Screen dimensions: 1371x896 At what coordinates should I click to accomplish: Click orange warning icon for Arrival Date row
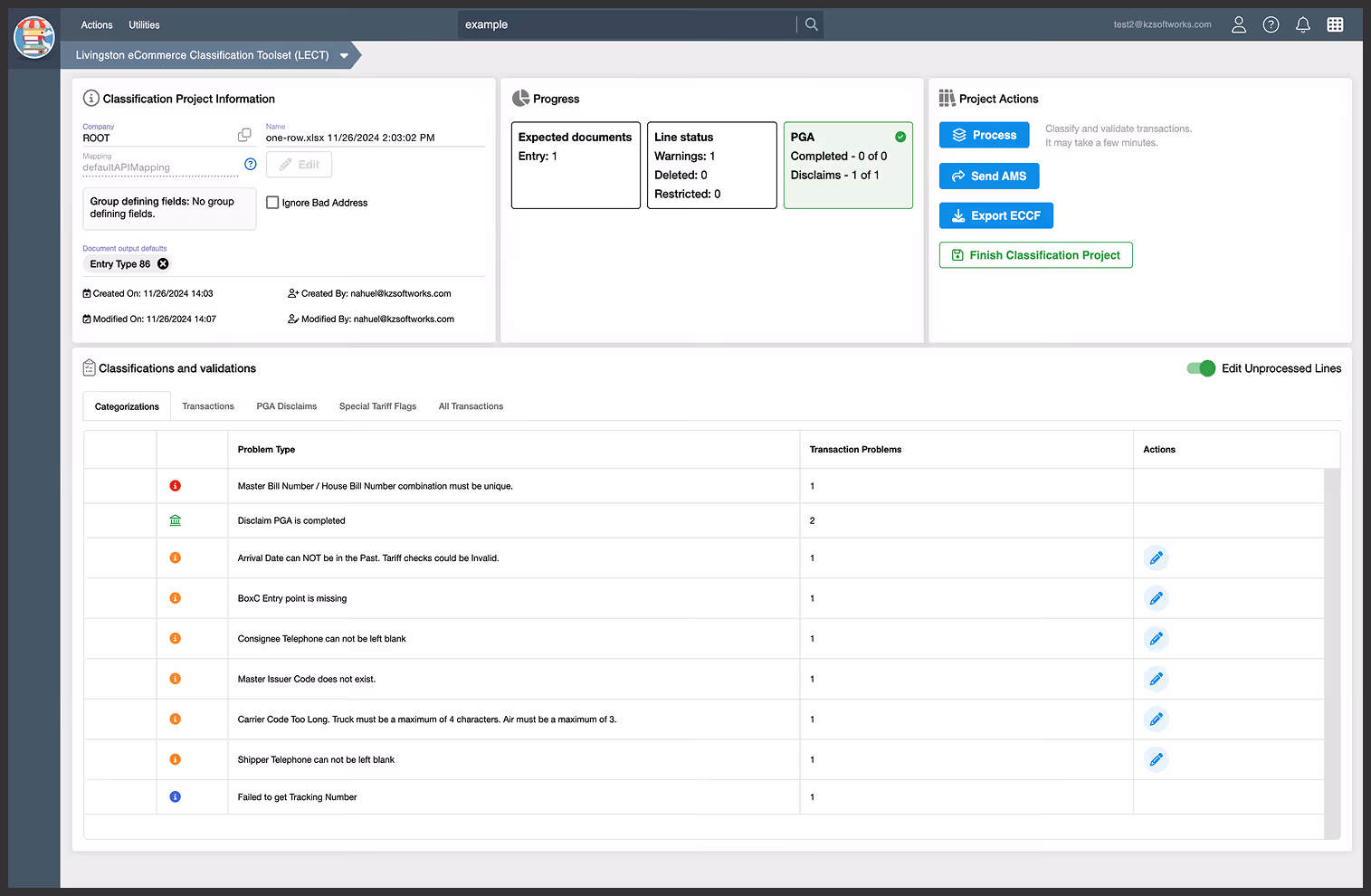coord(176,558)
